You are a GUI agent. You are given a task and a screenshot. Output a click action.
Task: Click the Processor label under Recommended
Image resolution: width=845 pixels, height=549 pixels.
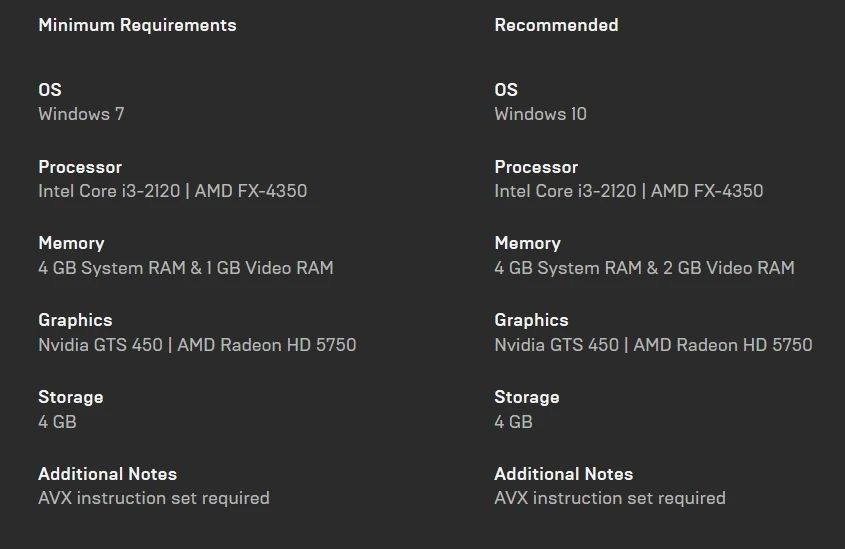536,167
